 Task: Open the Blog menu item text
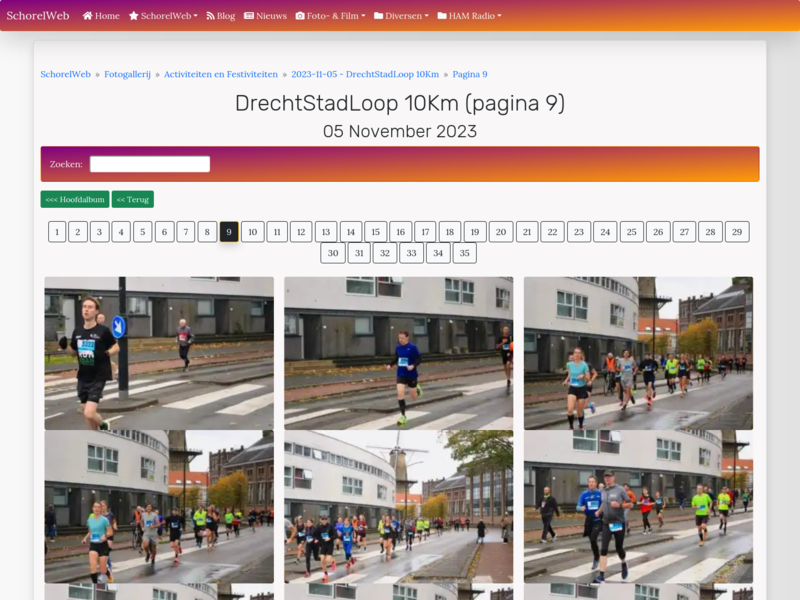point(226,16)
